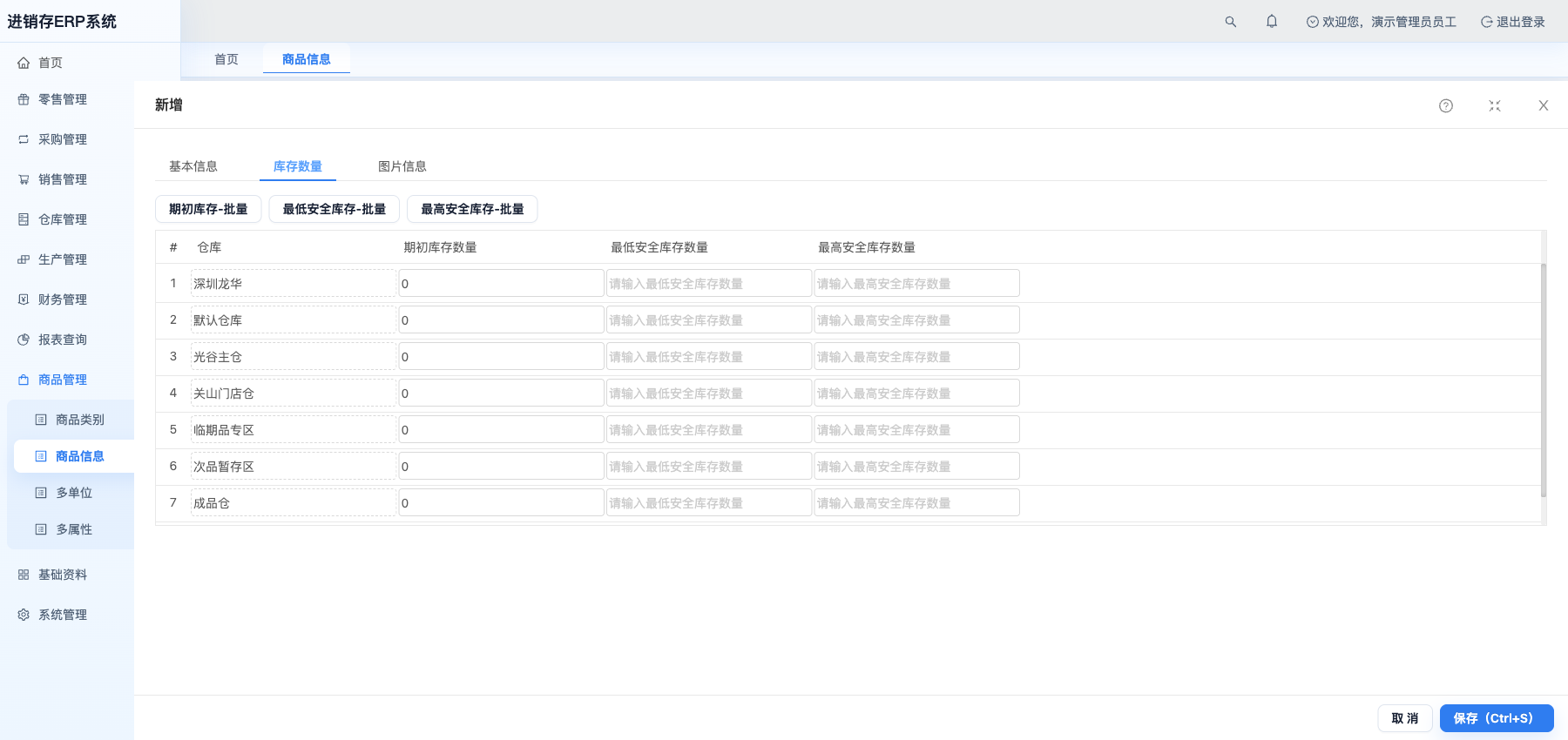Click the 报表查询 chart icon
This screenshot has width=1568, height=740.
click(24, 340)
